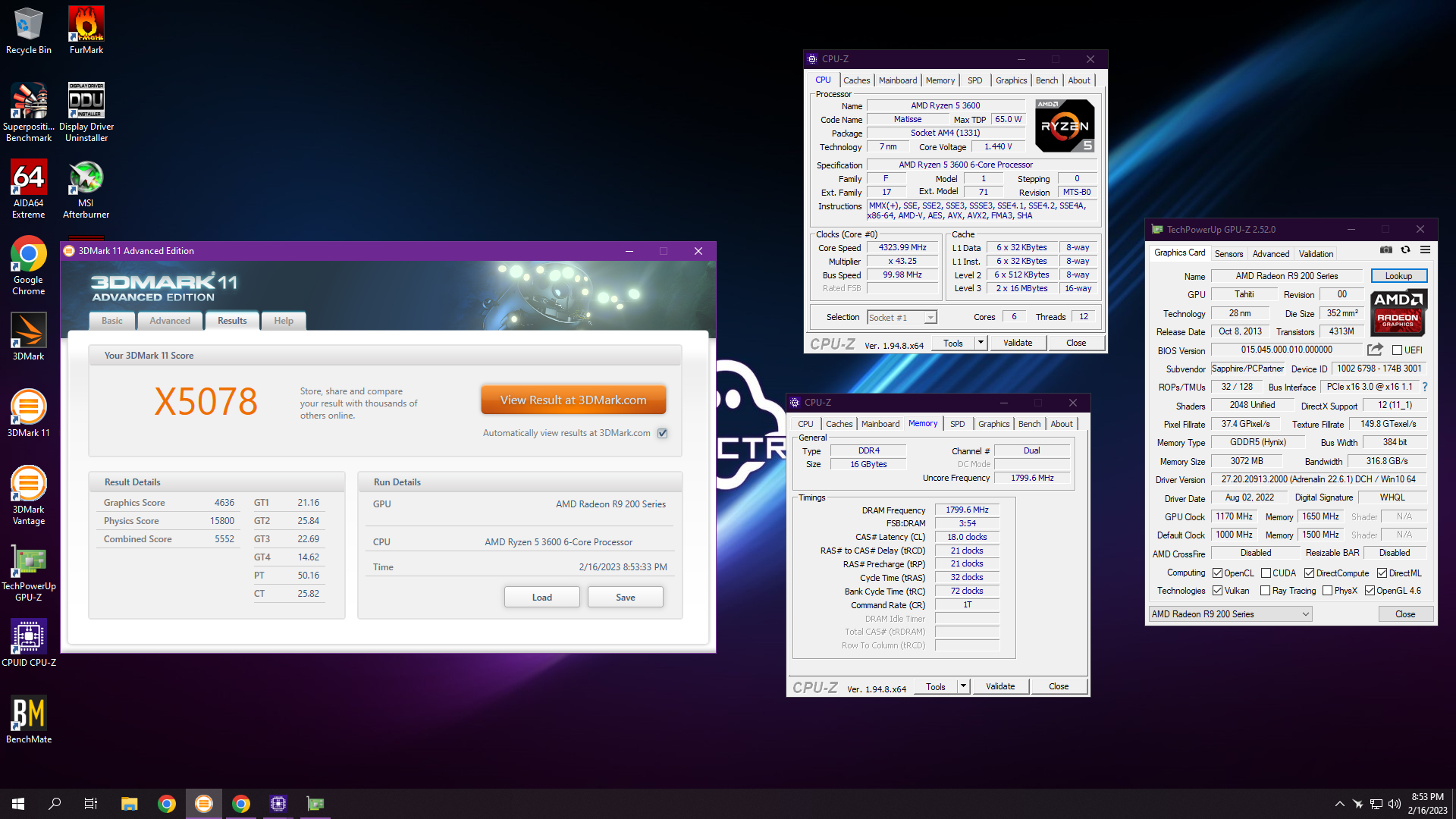Screen dimensions: 1456x819
Task: Expand the Socket #1 selection dropdown
Action: (x=930, y=318)
